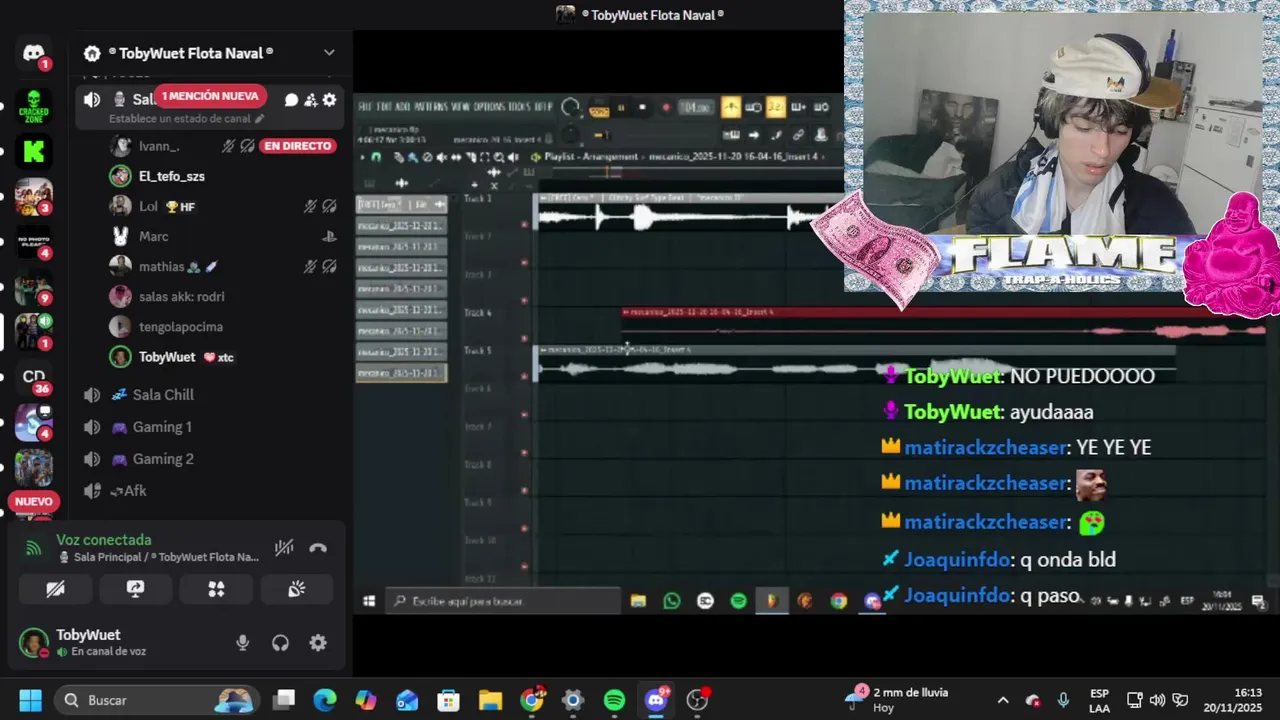Viewport: 1280px width, 720px height.
Task: Select the slice tool in FL Studio playlist
Action: (471, 158)
